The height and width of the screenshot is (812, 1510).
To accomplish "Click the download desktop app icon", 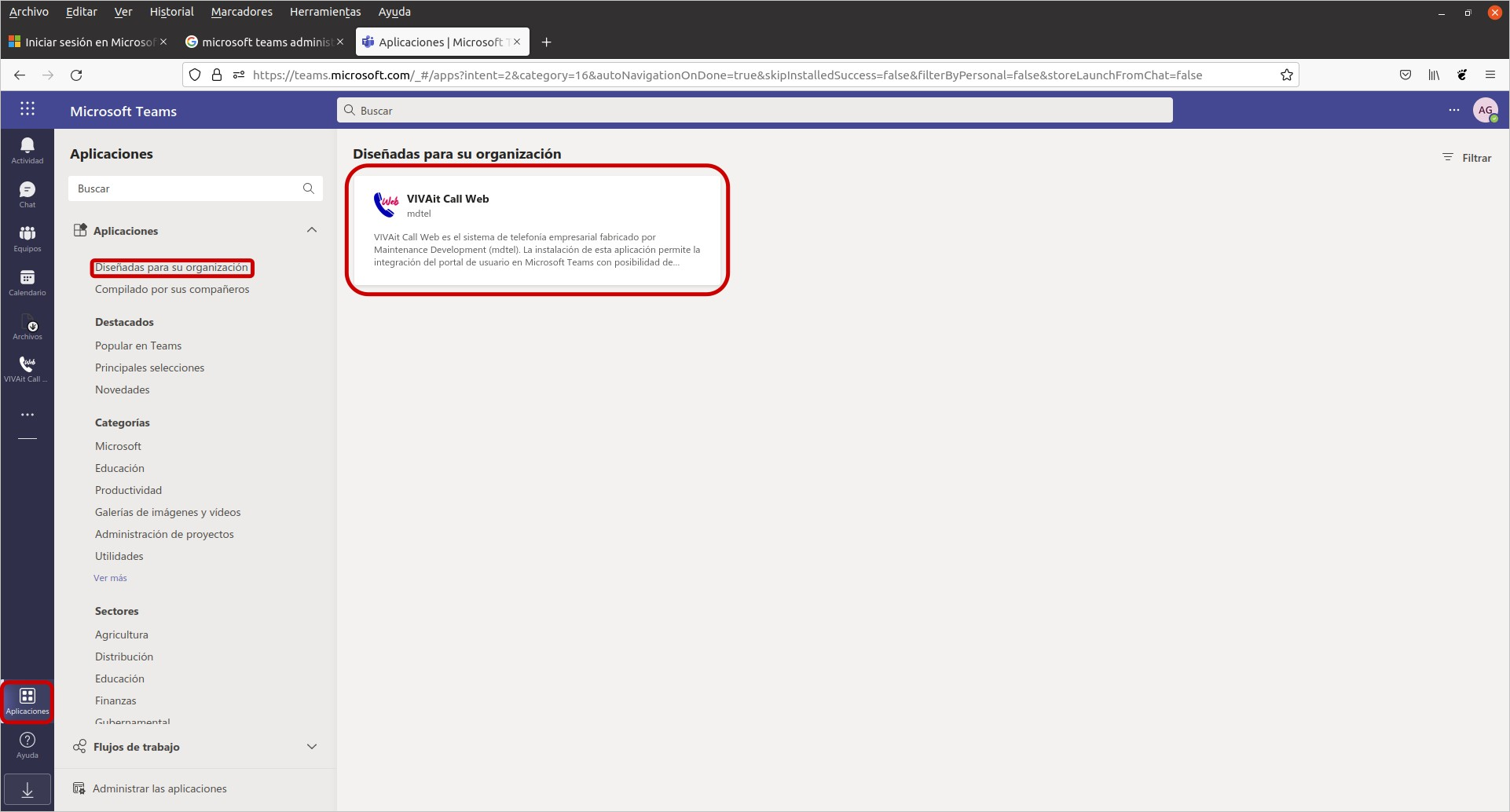I will point(27,790).
